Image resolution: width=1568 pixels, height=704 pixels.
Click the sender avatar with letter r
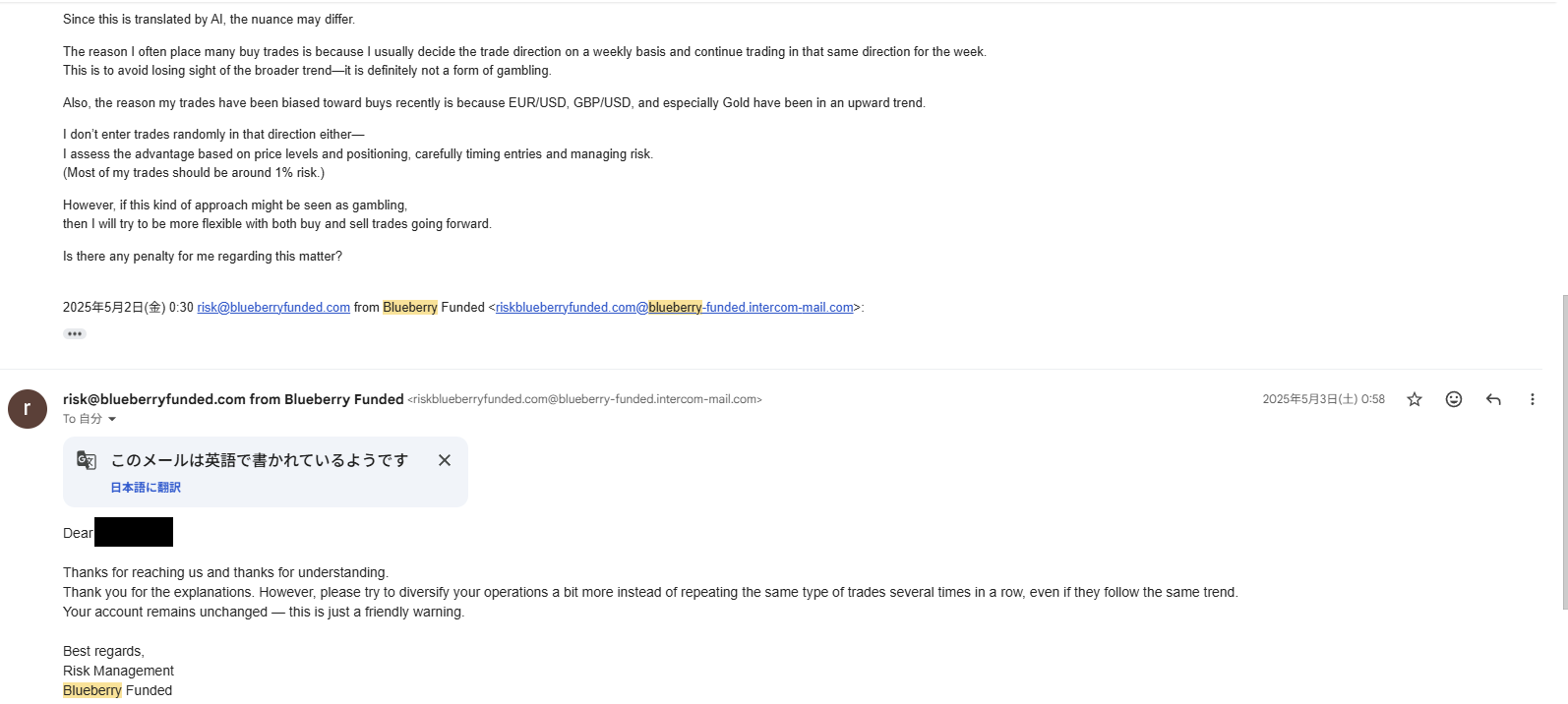pos(28,409)
